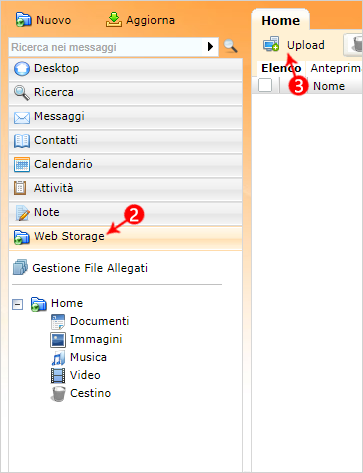Viewport: 363px width, 473px height.
Task: Click the Aggiorna download icon
Action: 114,20
